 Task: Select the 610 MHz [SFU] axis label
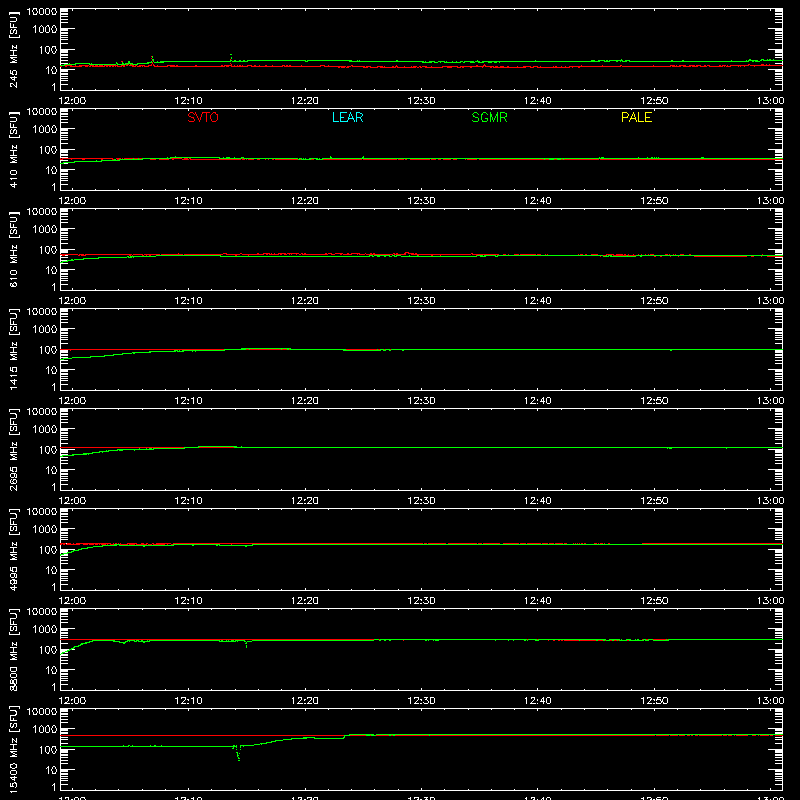coord(13,249)
